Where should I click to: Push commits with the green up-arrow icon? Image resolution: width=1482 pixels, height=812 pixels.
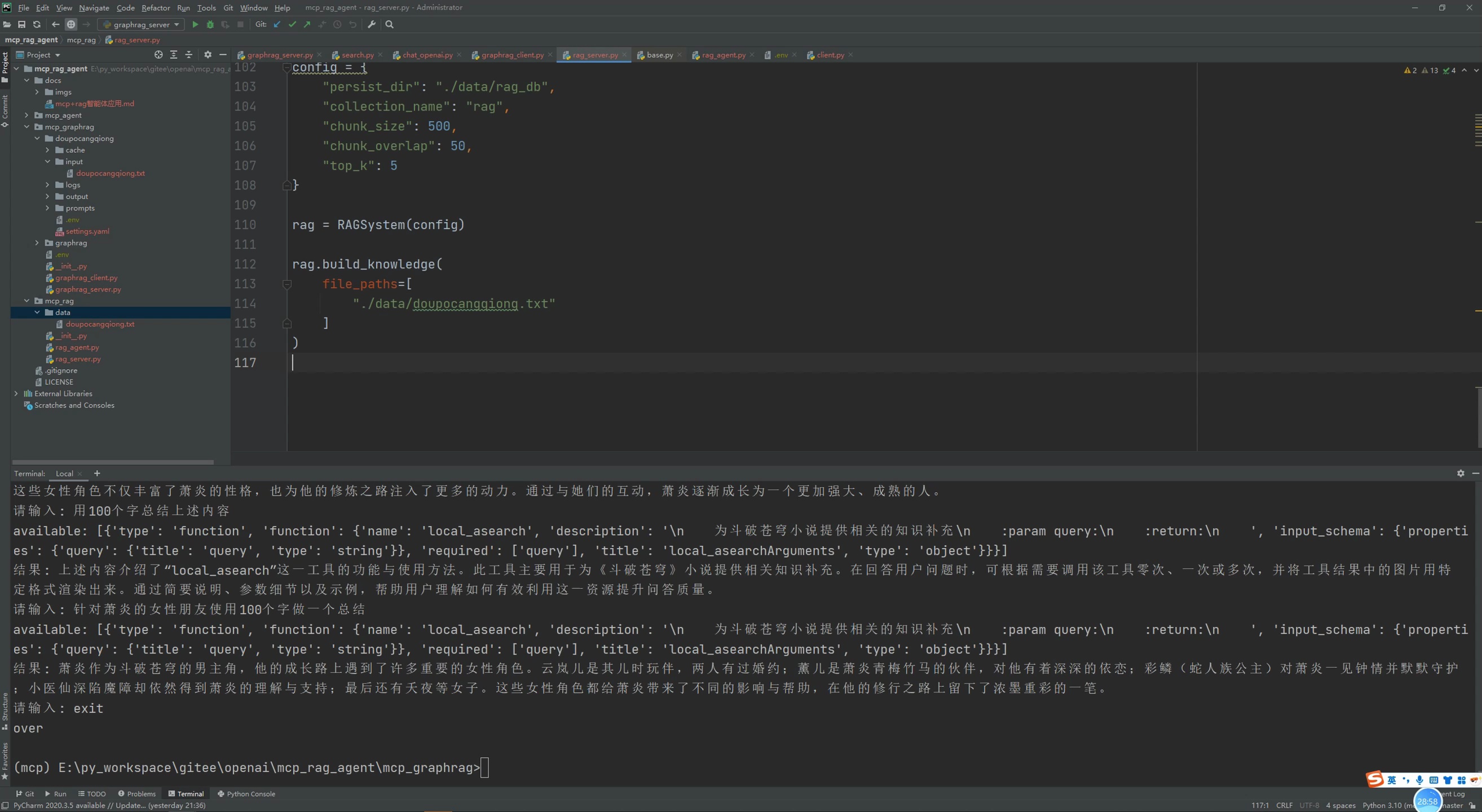point(307,24)
